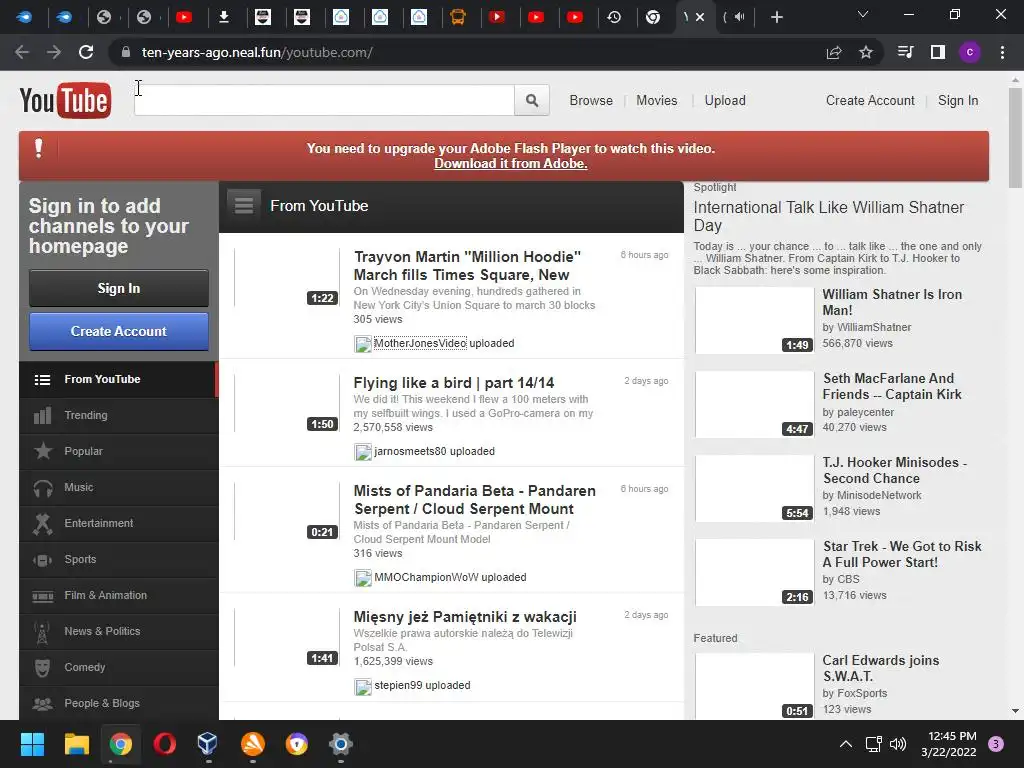This screenshot has width=1024, height=768.
Task: Expand the tab search chevron
Action: [863, 14]
